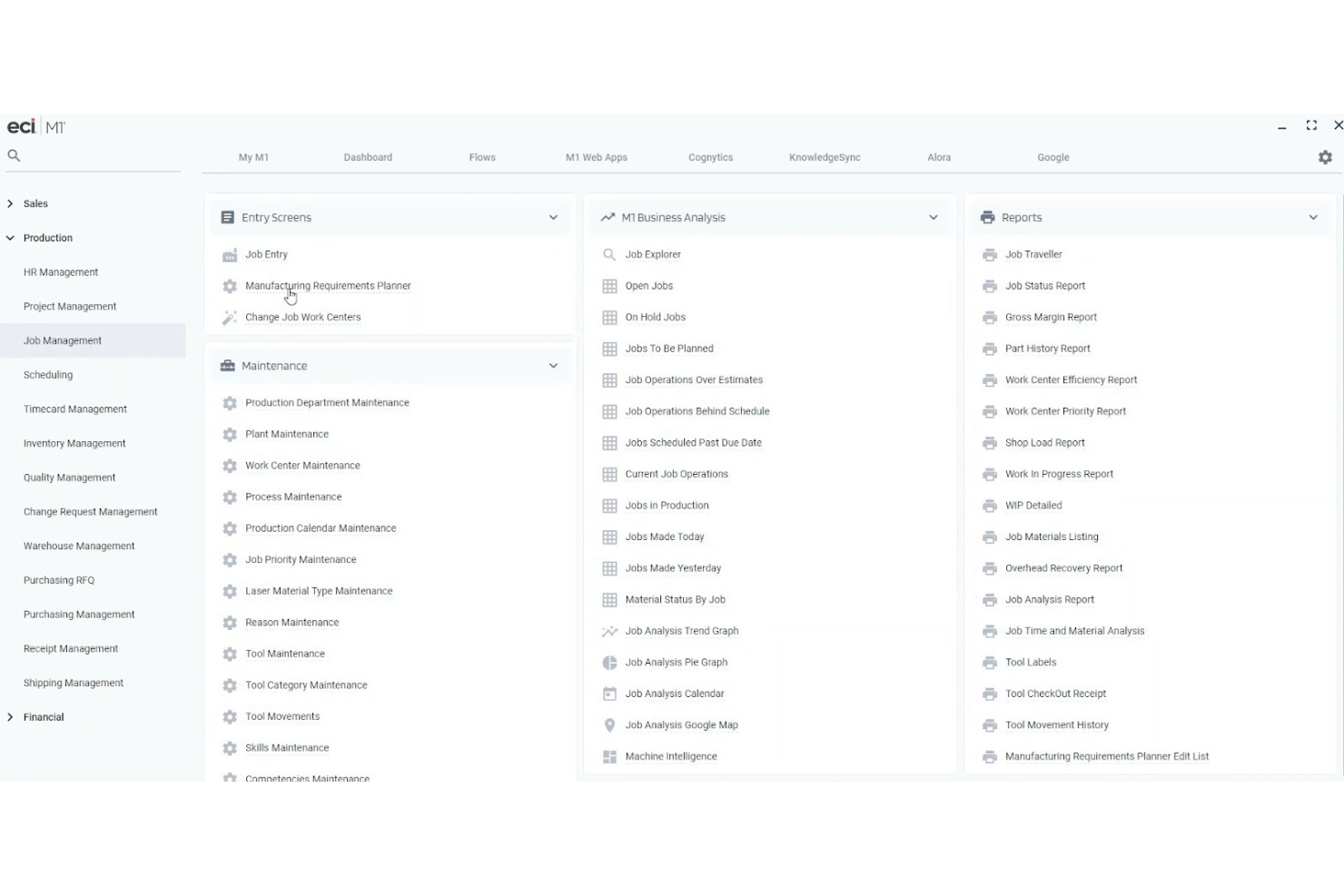Click the search magnifier icon in the sidebar

point(14,155)
